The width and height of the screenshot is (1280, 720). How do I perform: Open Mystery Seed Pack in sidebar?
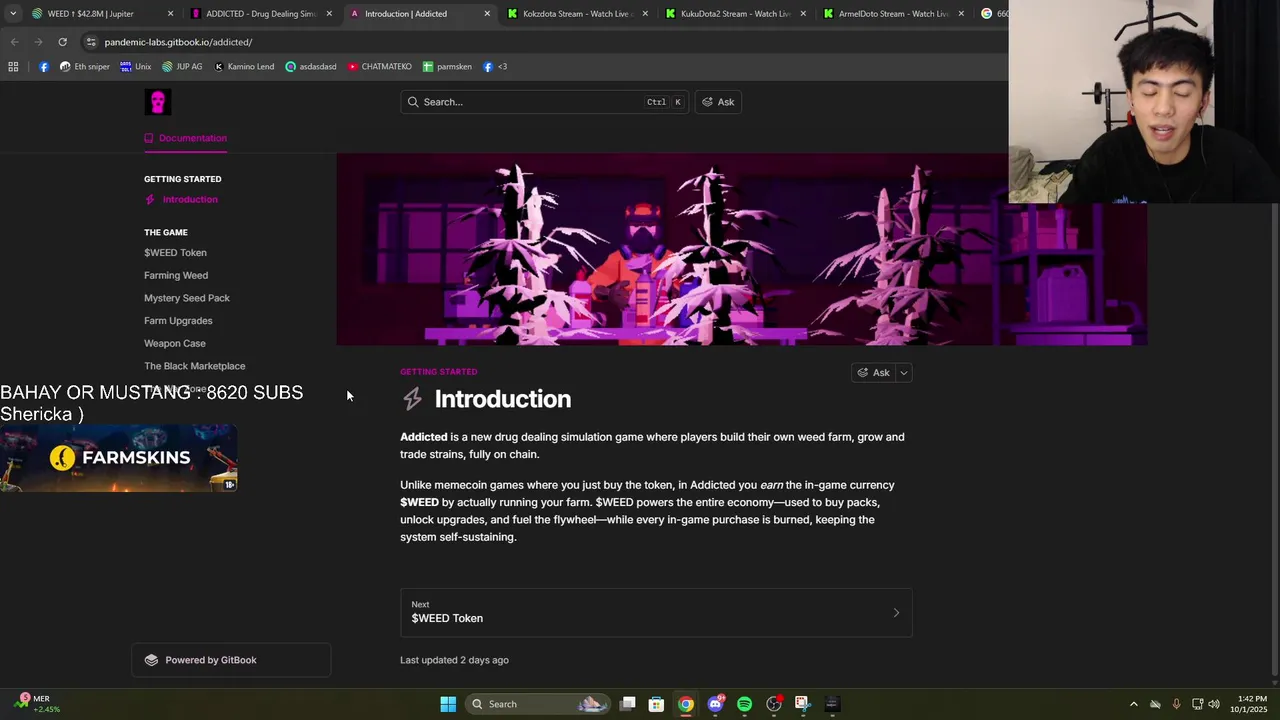tap(187, 298)
